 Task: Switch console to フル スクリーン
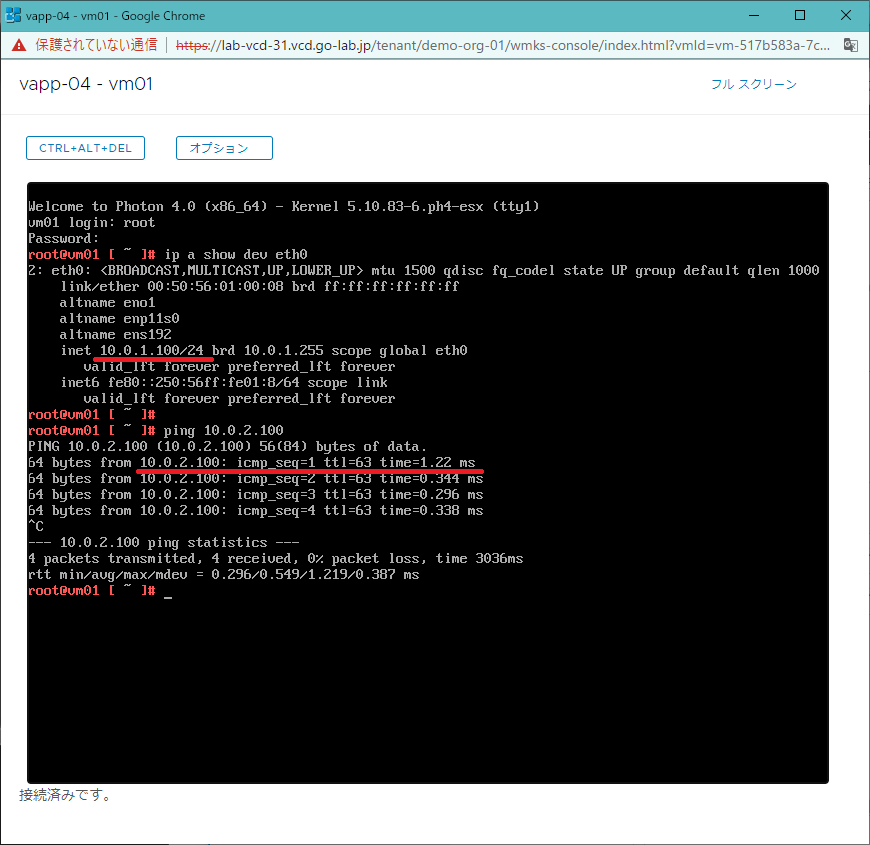click(x=753, y=84)
